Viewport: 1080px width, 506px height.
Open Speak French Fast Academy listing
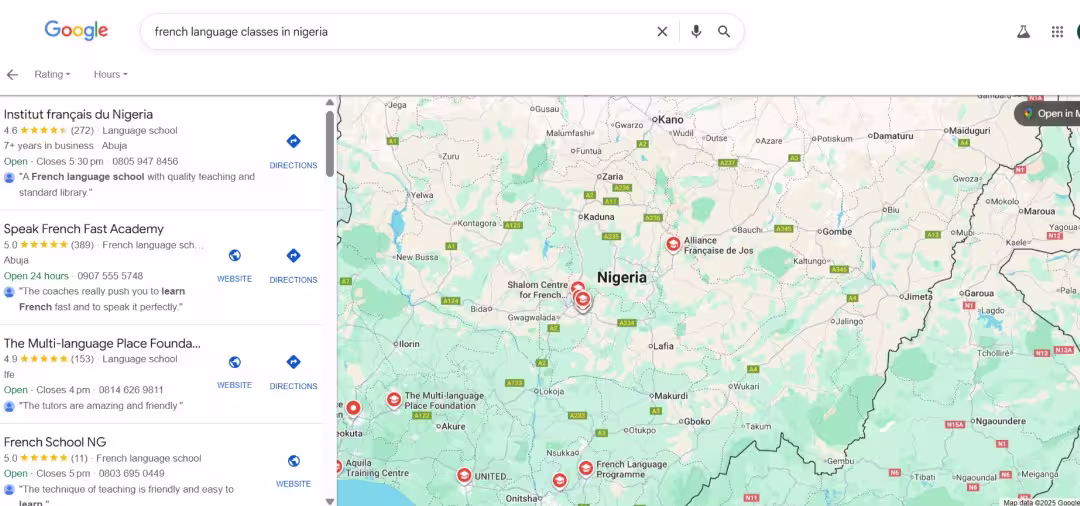coord(83,229)
